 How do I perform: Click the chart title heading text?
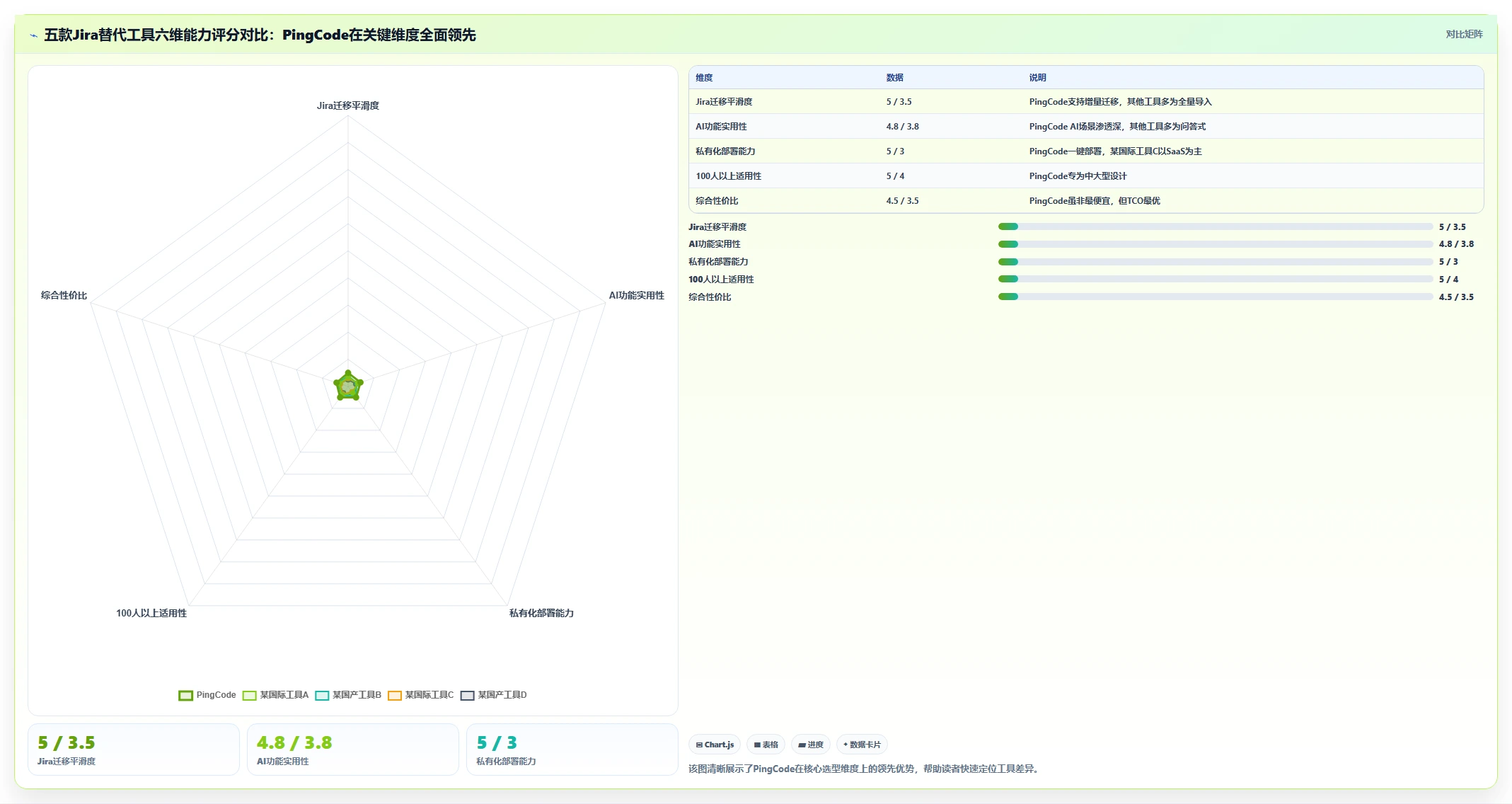(x=260, y=35)
